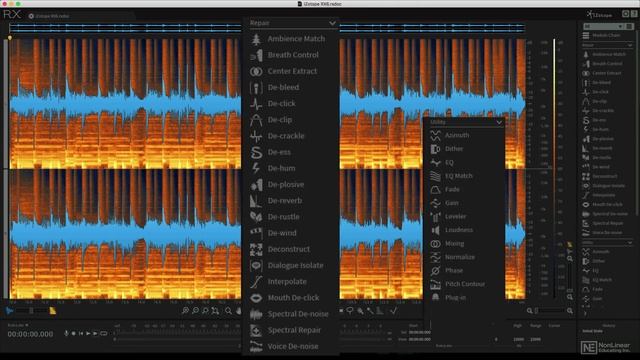
Task: Play the selection only
Action: 96,334
